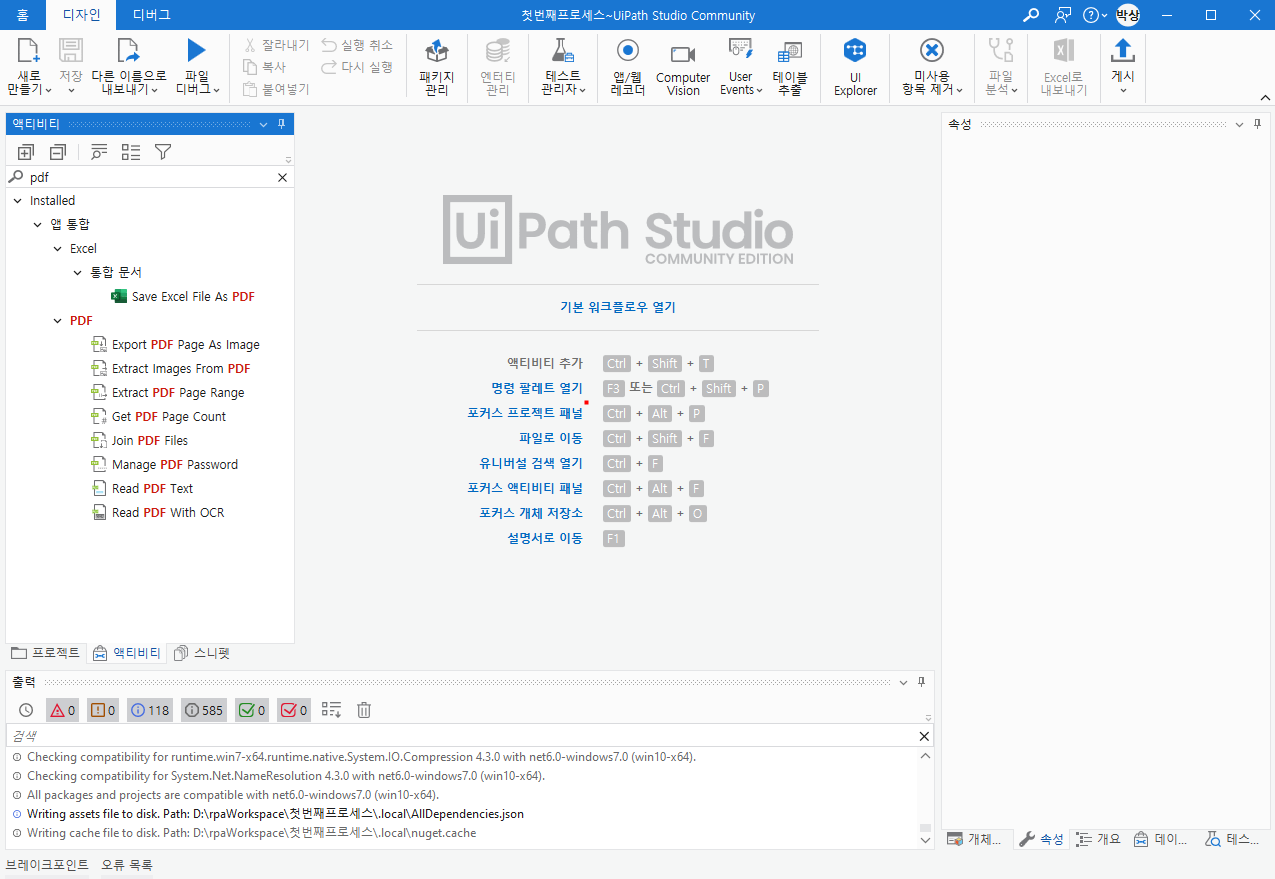Pin the activities (액티비티) panel
The width and height of the screenshot is (1275, 879).
pos(282,124)
